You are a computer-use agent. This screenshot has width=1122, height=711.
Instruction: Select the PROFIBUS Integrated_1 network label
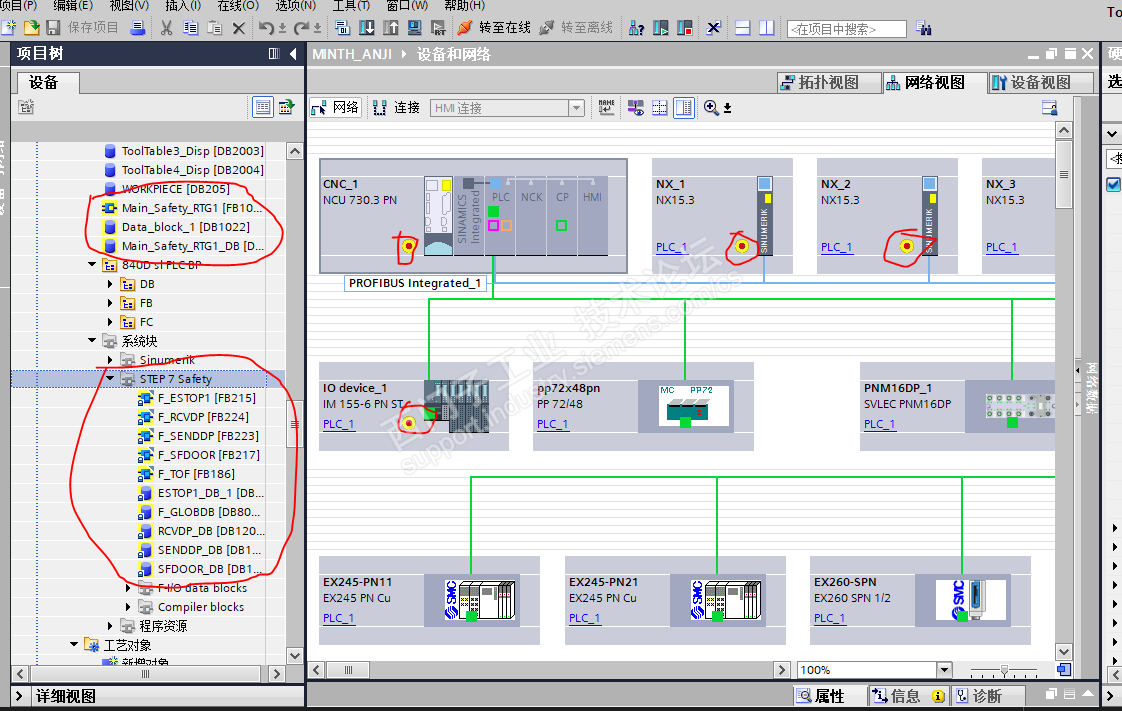point(415,283)
